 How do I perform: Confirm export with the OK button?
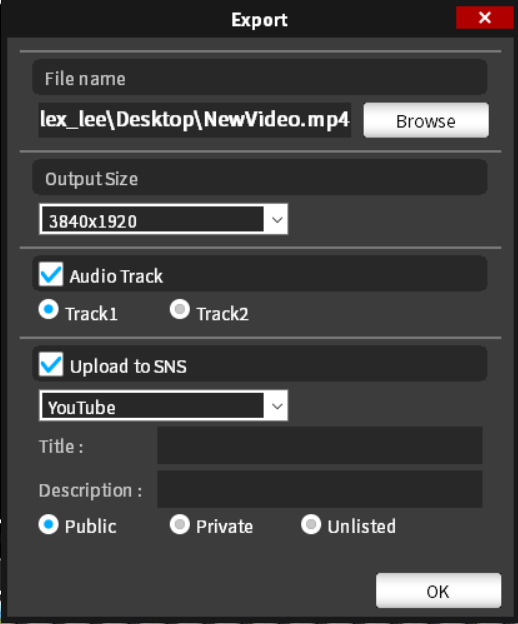pos(438,591)
